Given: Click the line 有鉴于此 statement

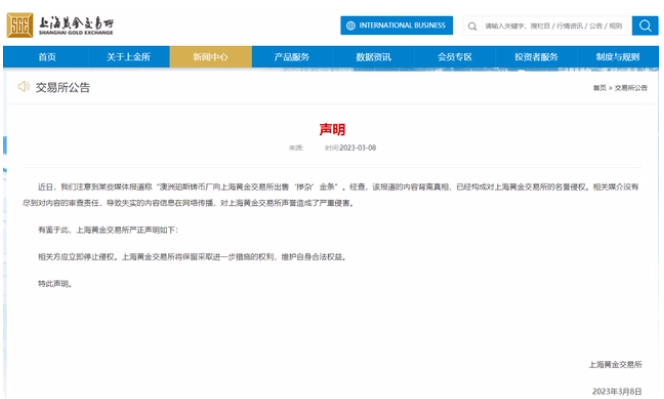Looking at the screenshot, I should point(108,230).
